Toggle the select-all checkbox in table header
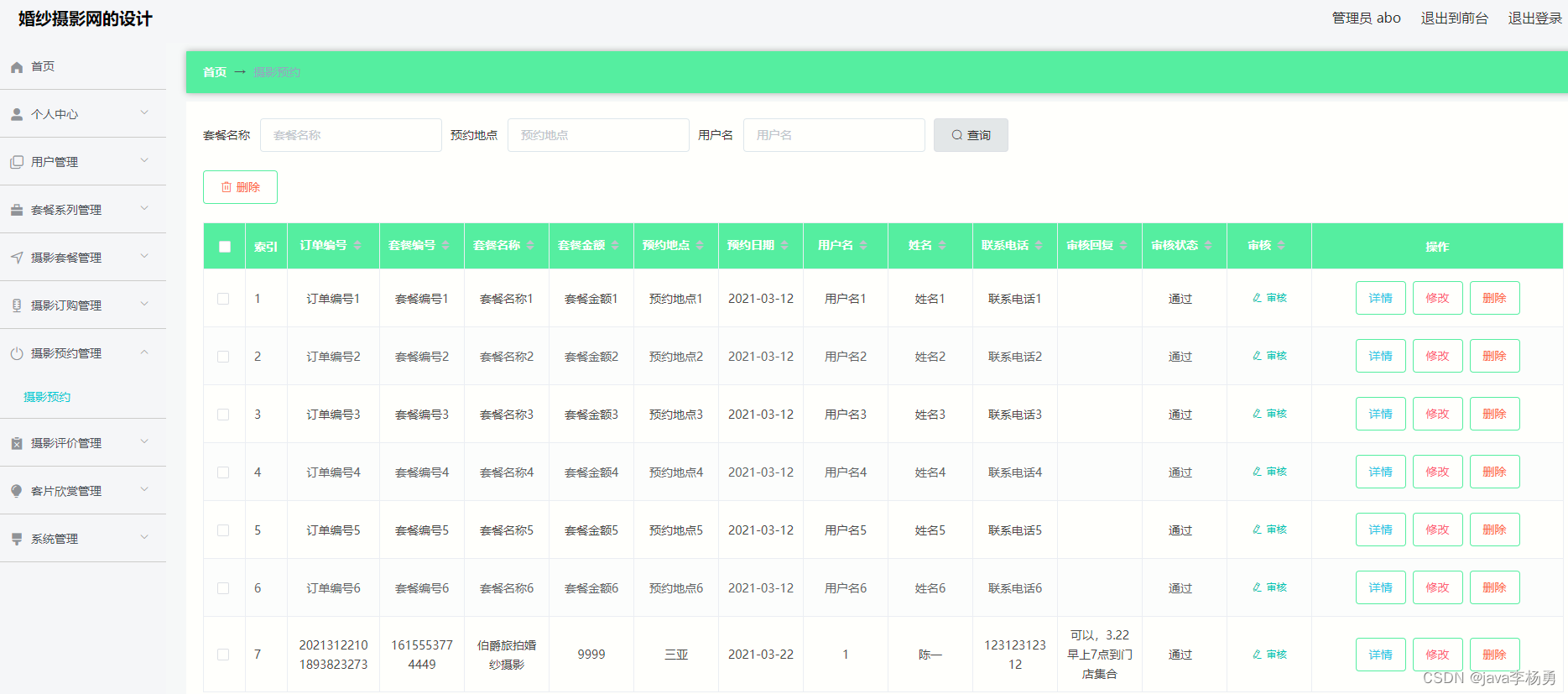This screenshot has height=694, width=1568. click(225, 247)
